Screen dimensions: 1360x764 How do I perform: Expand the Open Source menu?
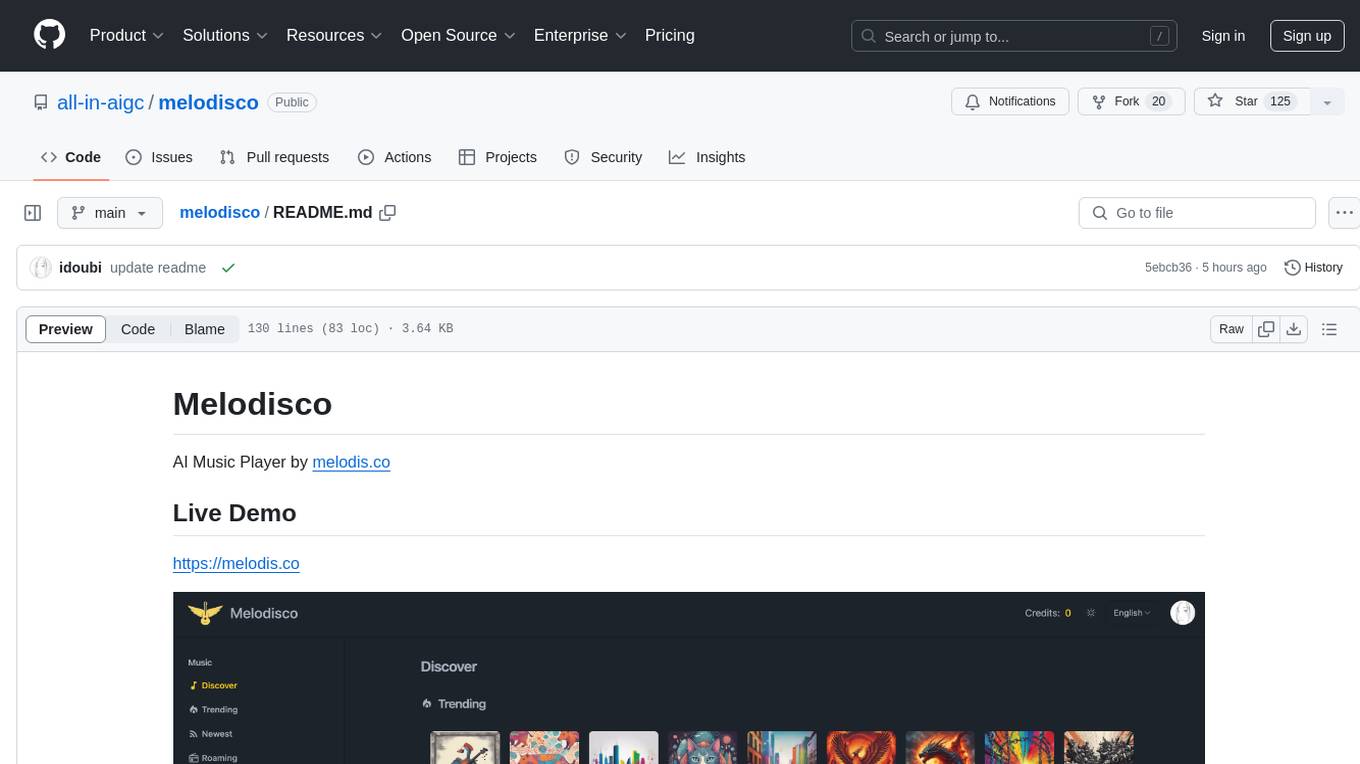tap(458, 35)
